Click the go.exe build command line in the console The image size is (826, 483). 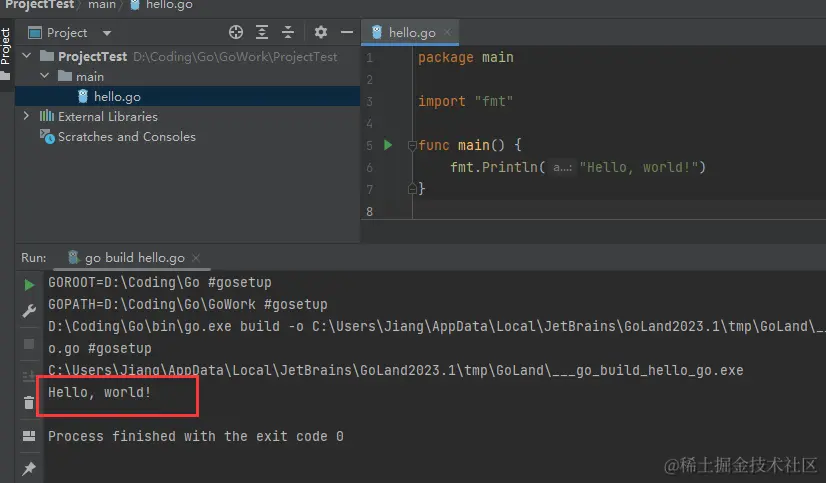[x=437, y=327]
